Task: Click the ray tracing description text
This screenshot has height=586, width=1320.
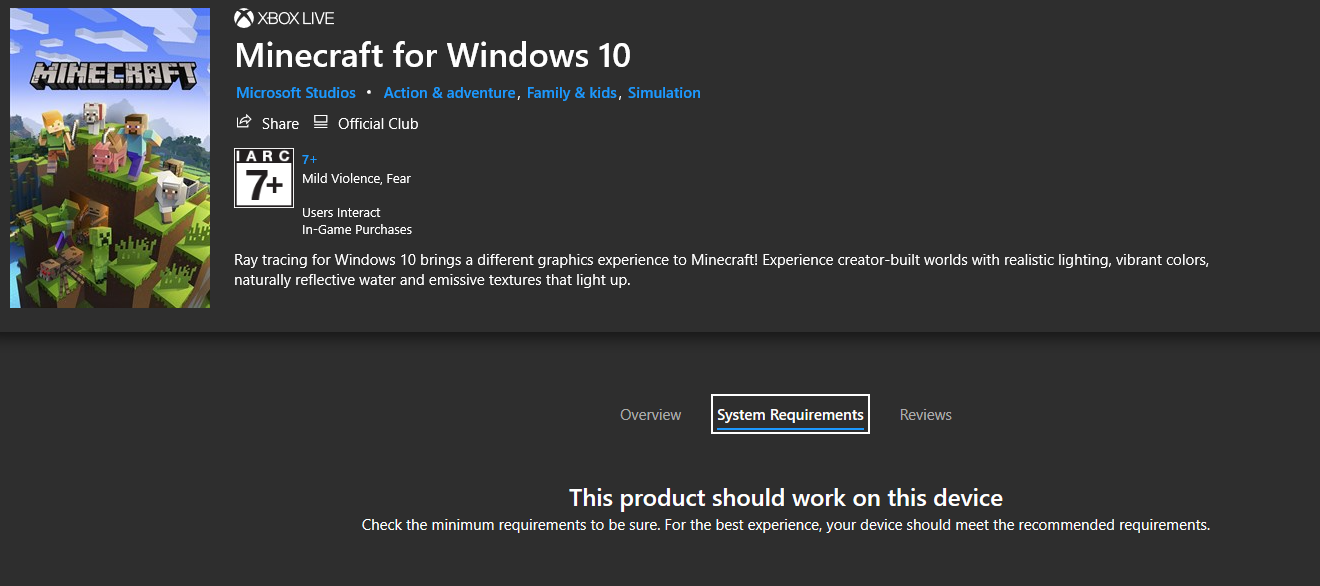Action: pyautogui.click(x=720, y=268)
